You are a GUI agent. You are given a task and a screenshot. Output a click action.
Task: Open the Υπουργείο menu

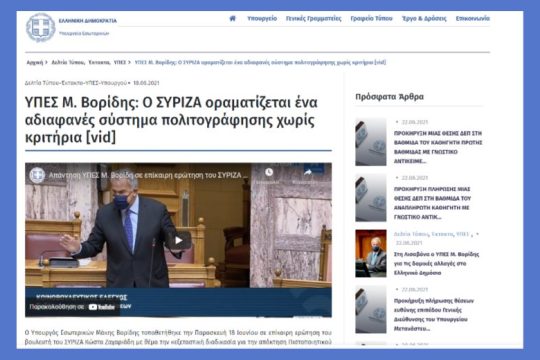pos(262,19)
